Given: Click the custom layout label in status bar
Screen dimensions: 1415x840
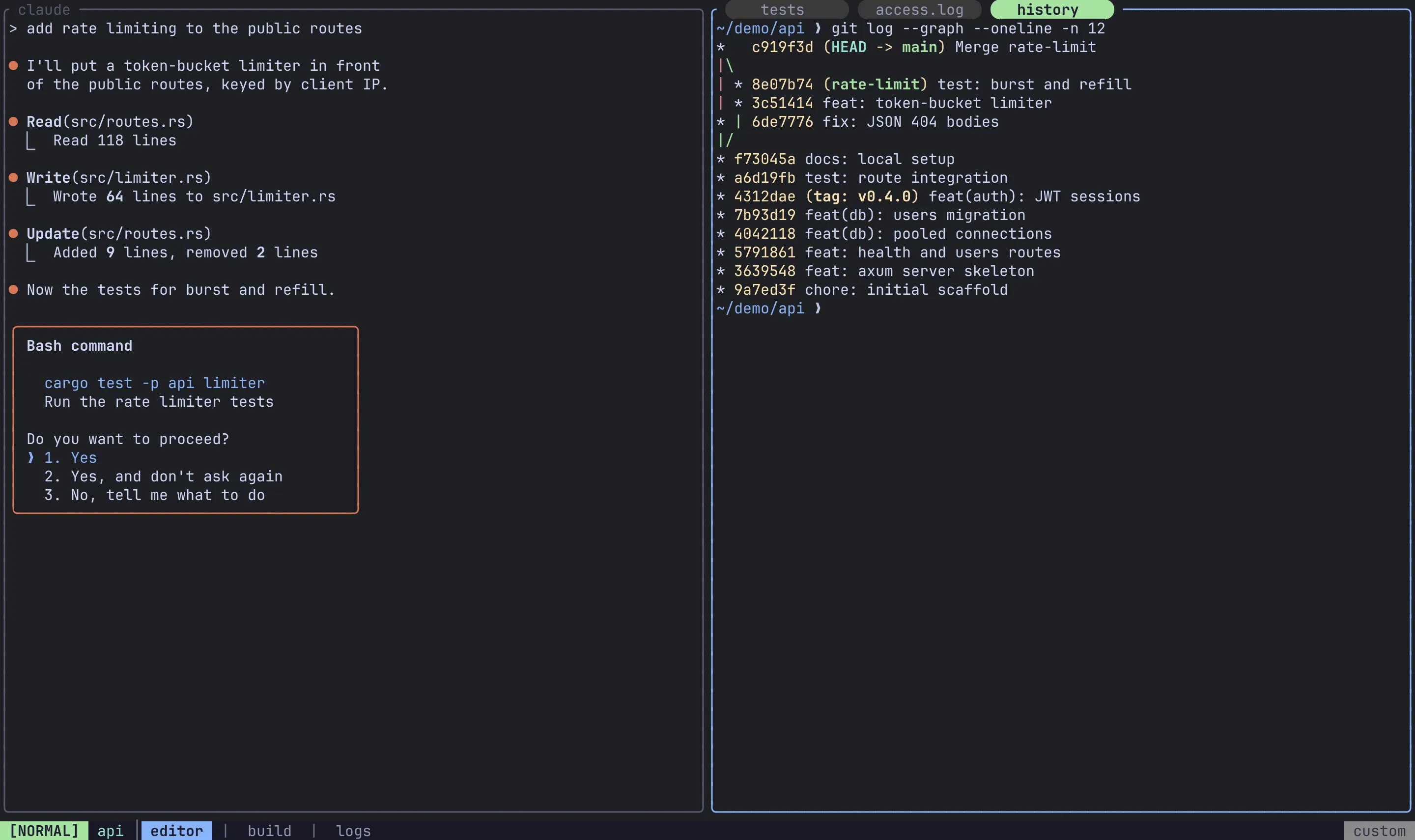Looking at the screenshot, I should (x=1379, y=830).
